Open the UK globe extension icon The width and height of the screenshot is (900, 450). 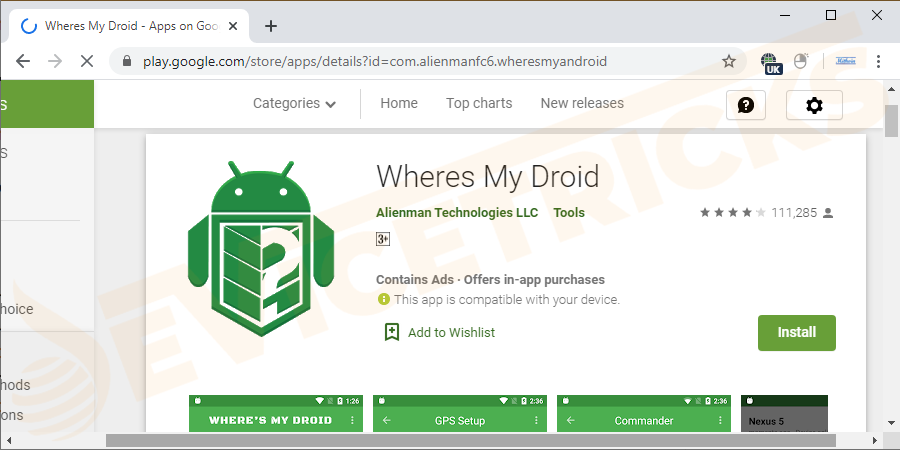click(x=770, y=63)
